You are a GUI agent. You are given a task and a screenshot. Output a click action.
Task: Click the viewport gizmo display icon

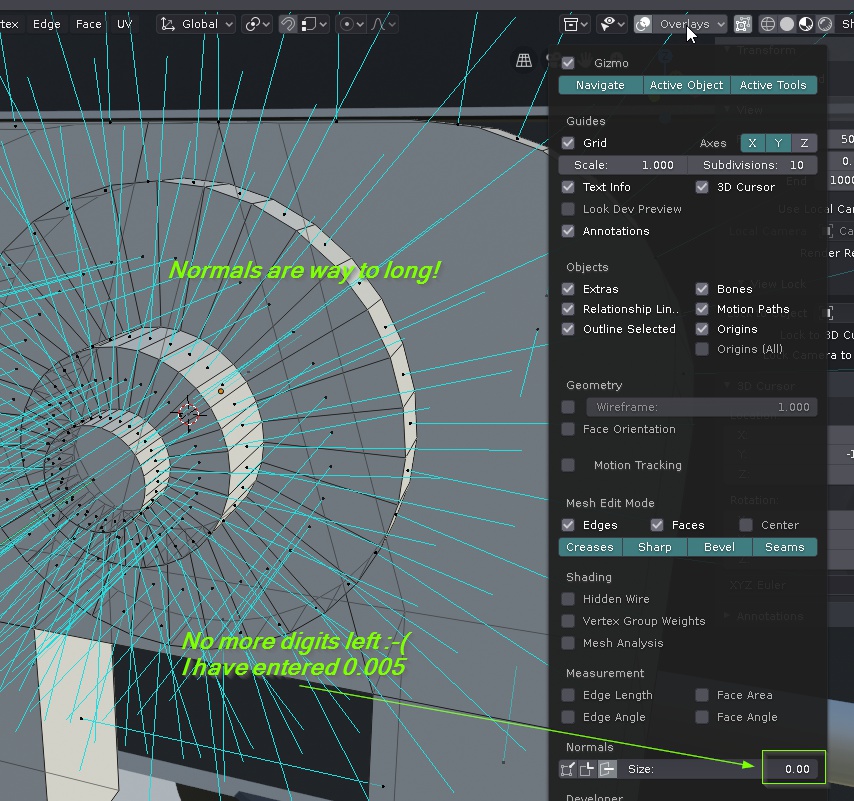point(608,24)
